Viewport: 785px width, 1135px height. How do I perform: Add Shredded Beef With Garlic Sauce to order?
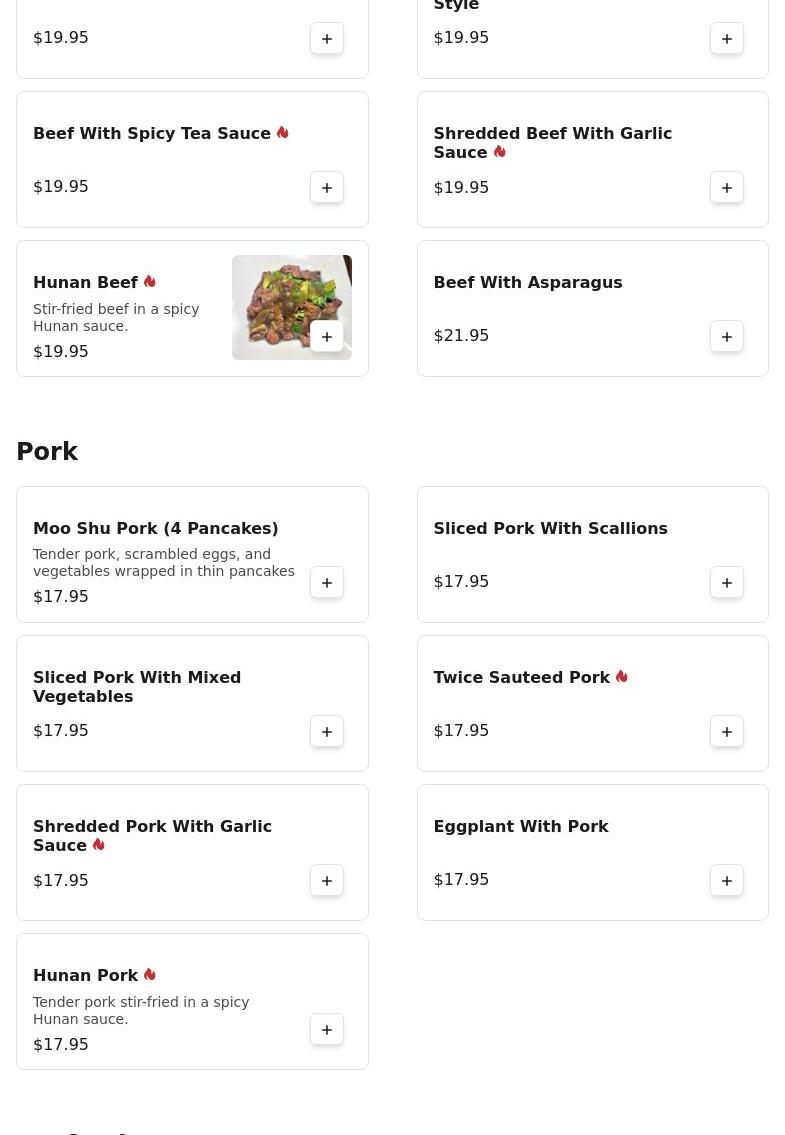pyautogui.click(x=727, y=188)
